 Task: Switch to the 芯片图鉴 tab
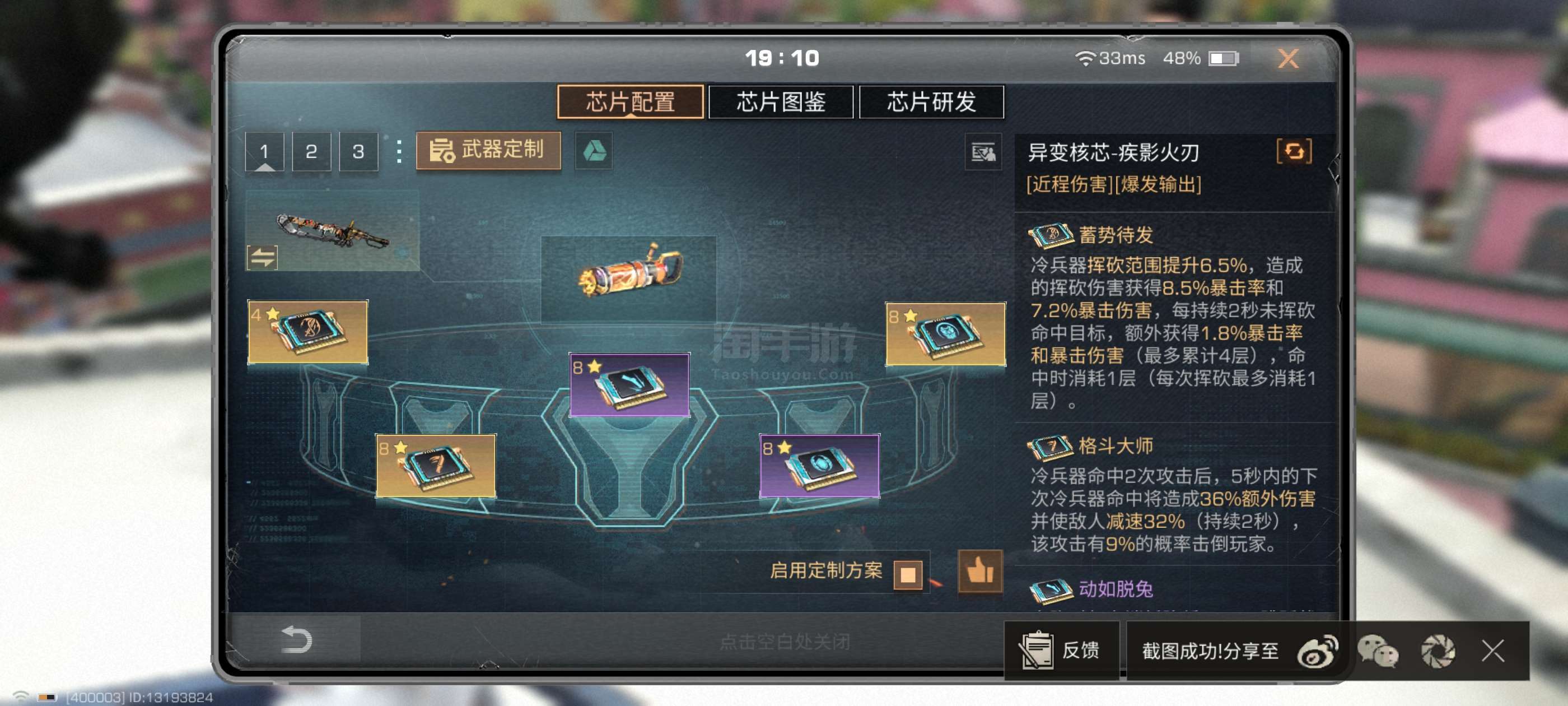(780, 102)
